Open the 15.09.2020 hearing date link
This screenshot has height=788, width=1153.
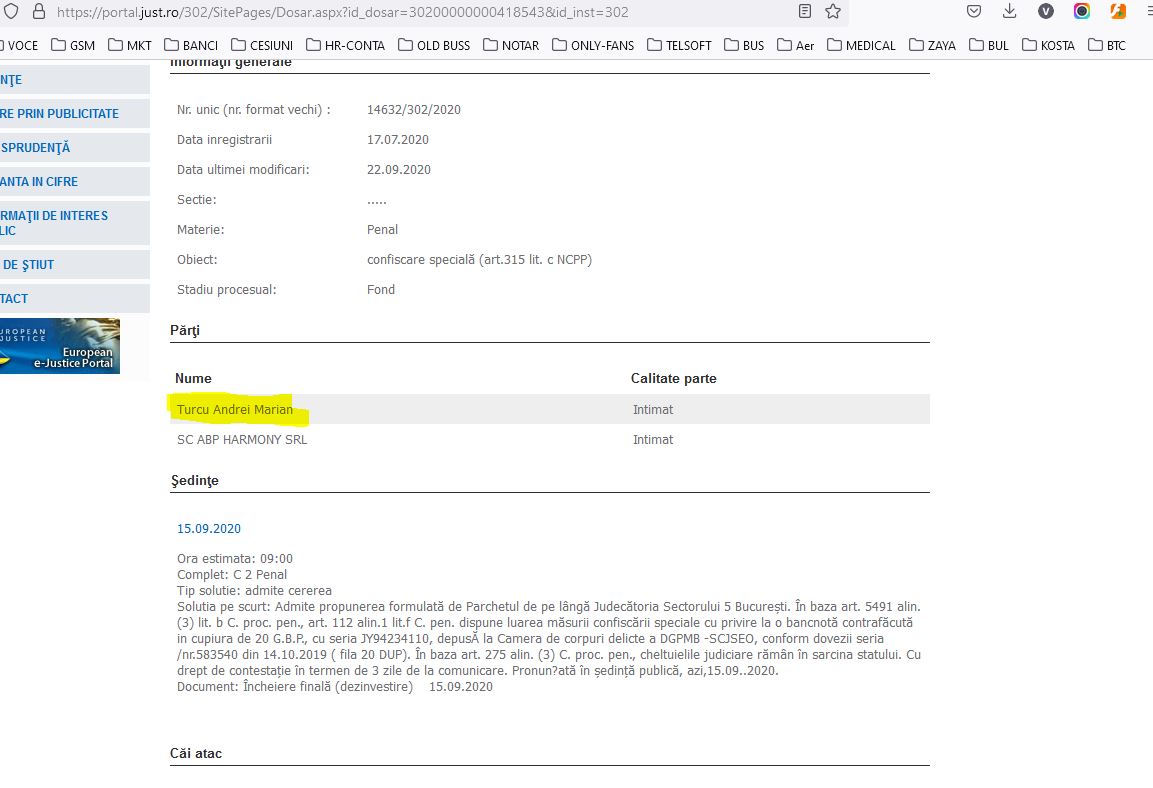click(x=208, y=529)
